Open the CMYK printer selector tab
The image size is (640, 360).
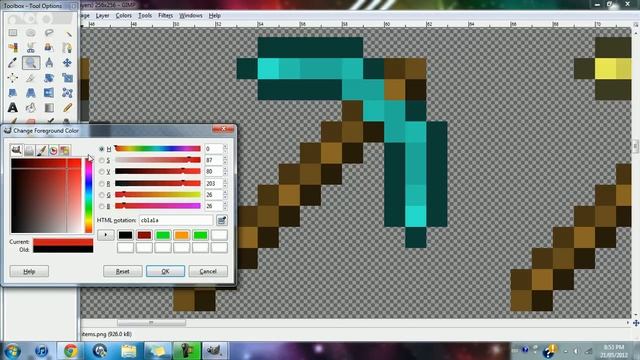pyautogui.click(x=29, y=150)
